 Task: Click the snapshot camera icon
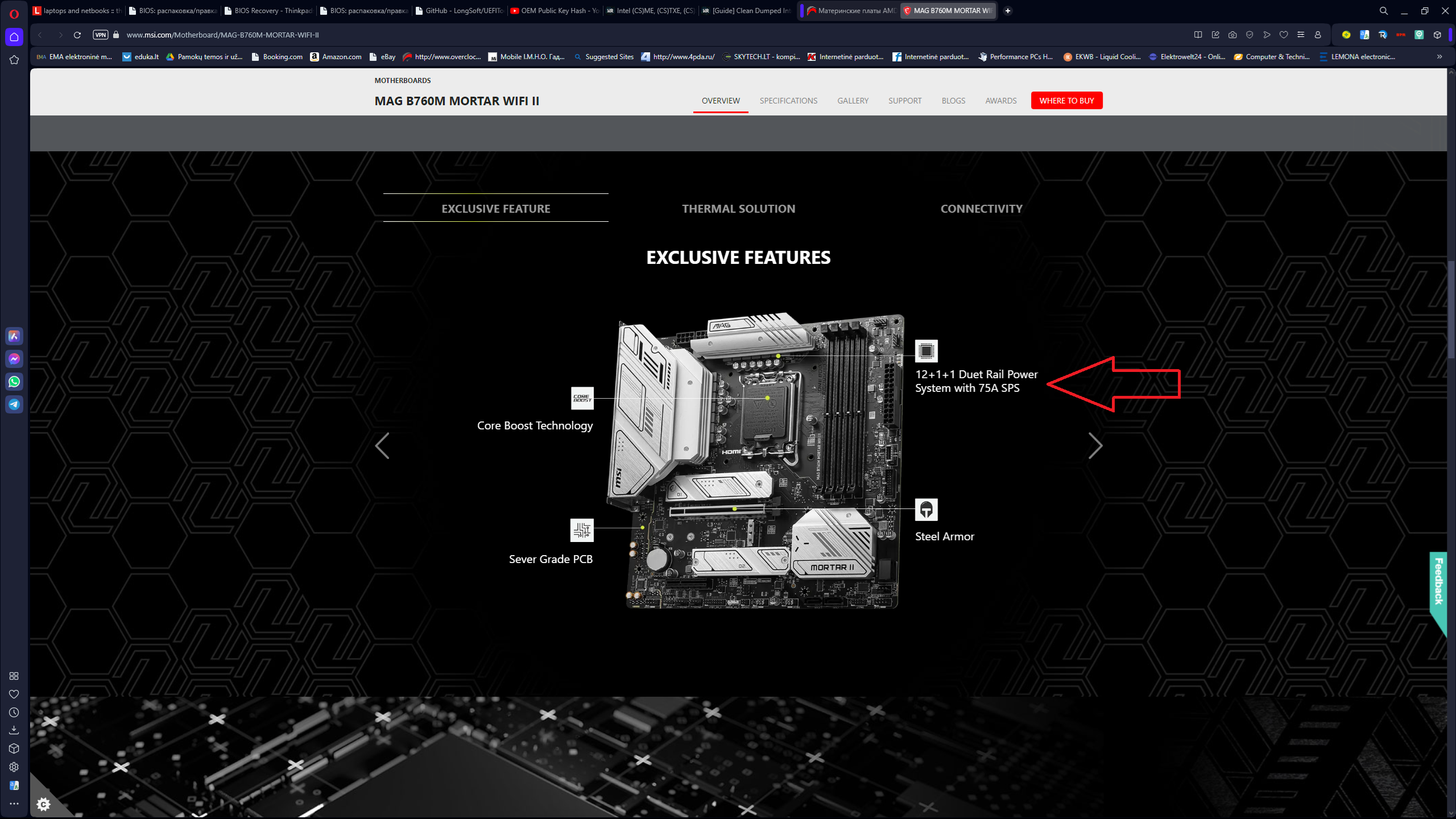[x=1232, y=35]
